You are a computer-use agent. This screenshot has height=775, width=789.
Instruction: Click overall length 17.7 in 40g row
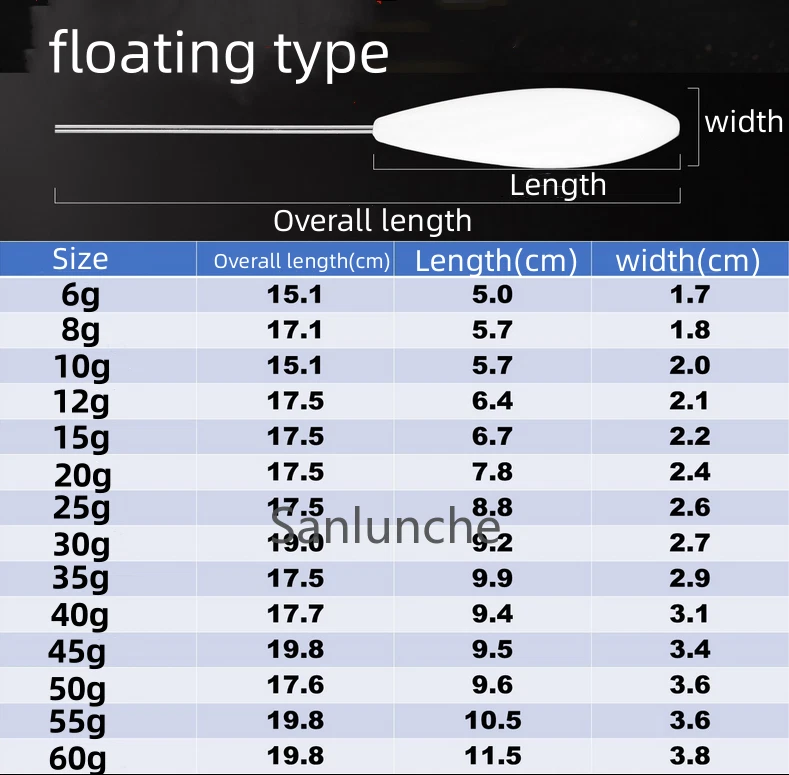pos(295,614)
